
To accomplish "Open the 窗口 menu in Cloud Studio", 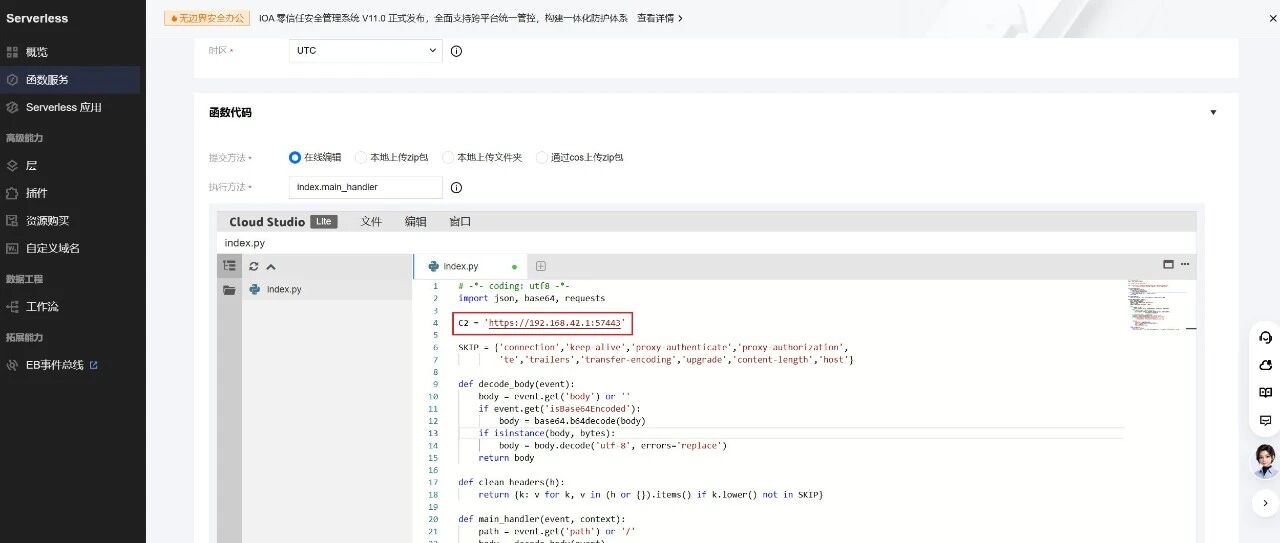I will click(460, 222).
